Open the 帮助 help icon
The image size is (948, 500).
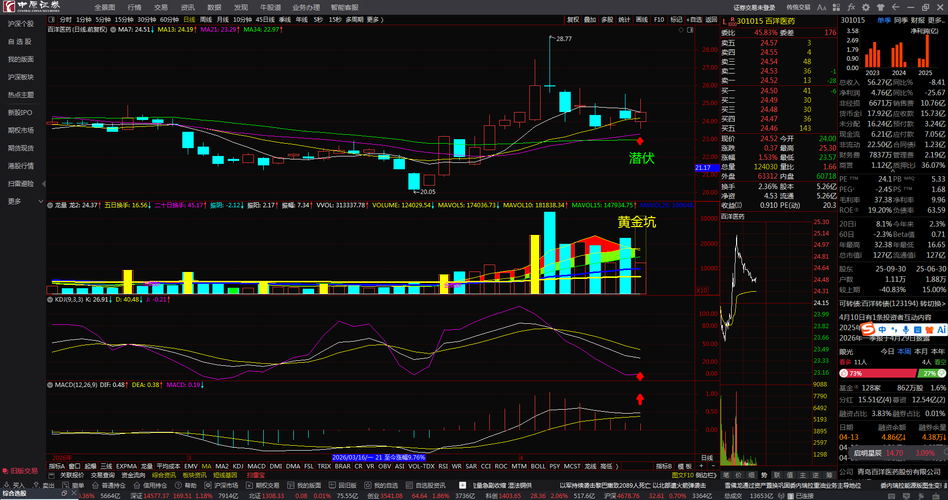186,485
